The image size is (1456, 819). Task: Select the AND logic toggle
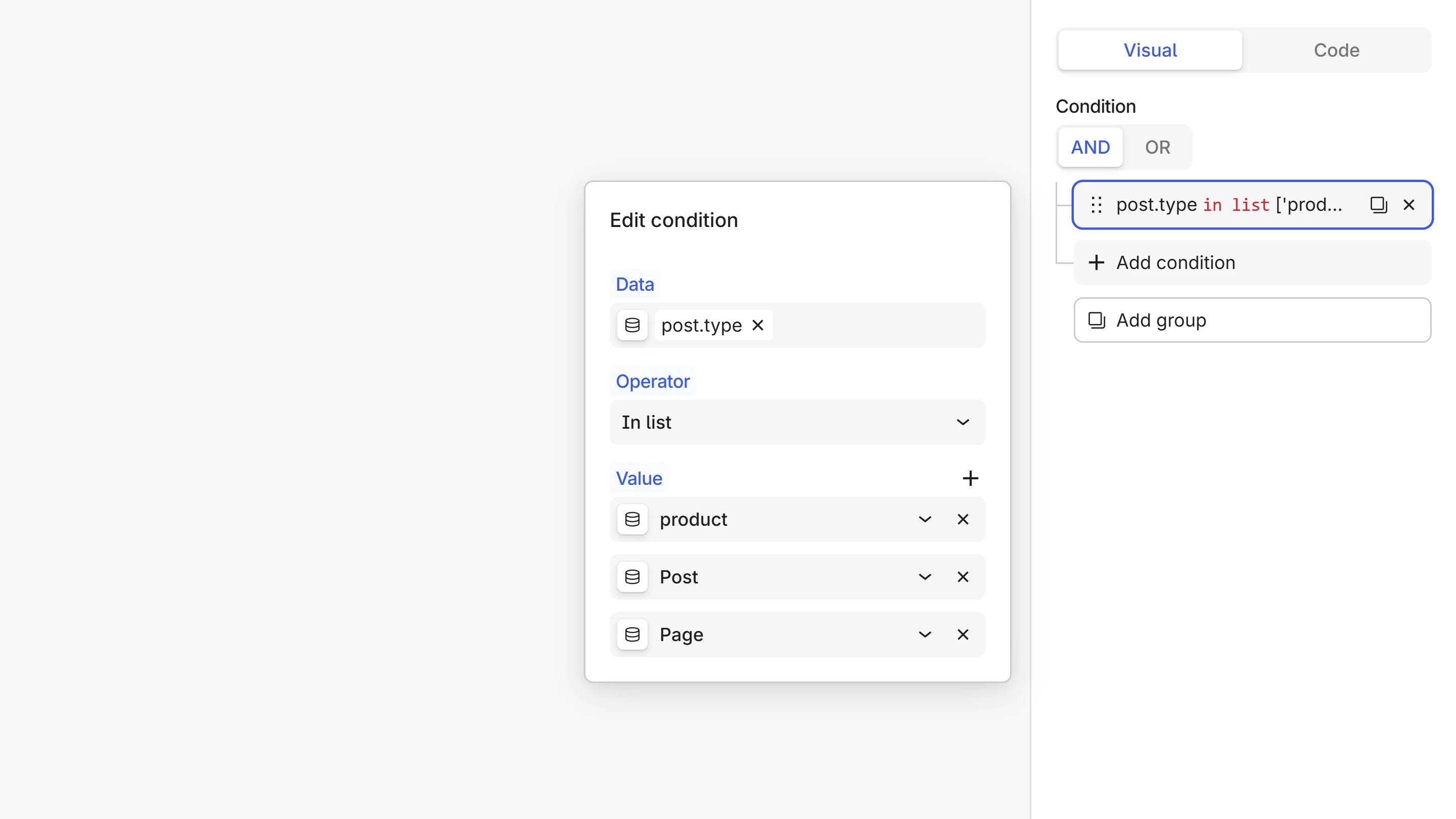tap(1090, 147)
